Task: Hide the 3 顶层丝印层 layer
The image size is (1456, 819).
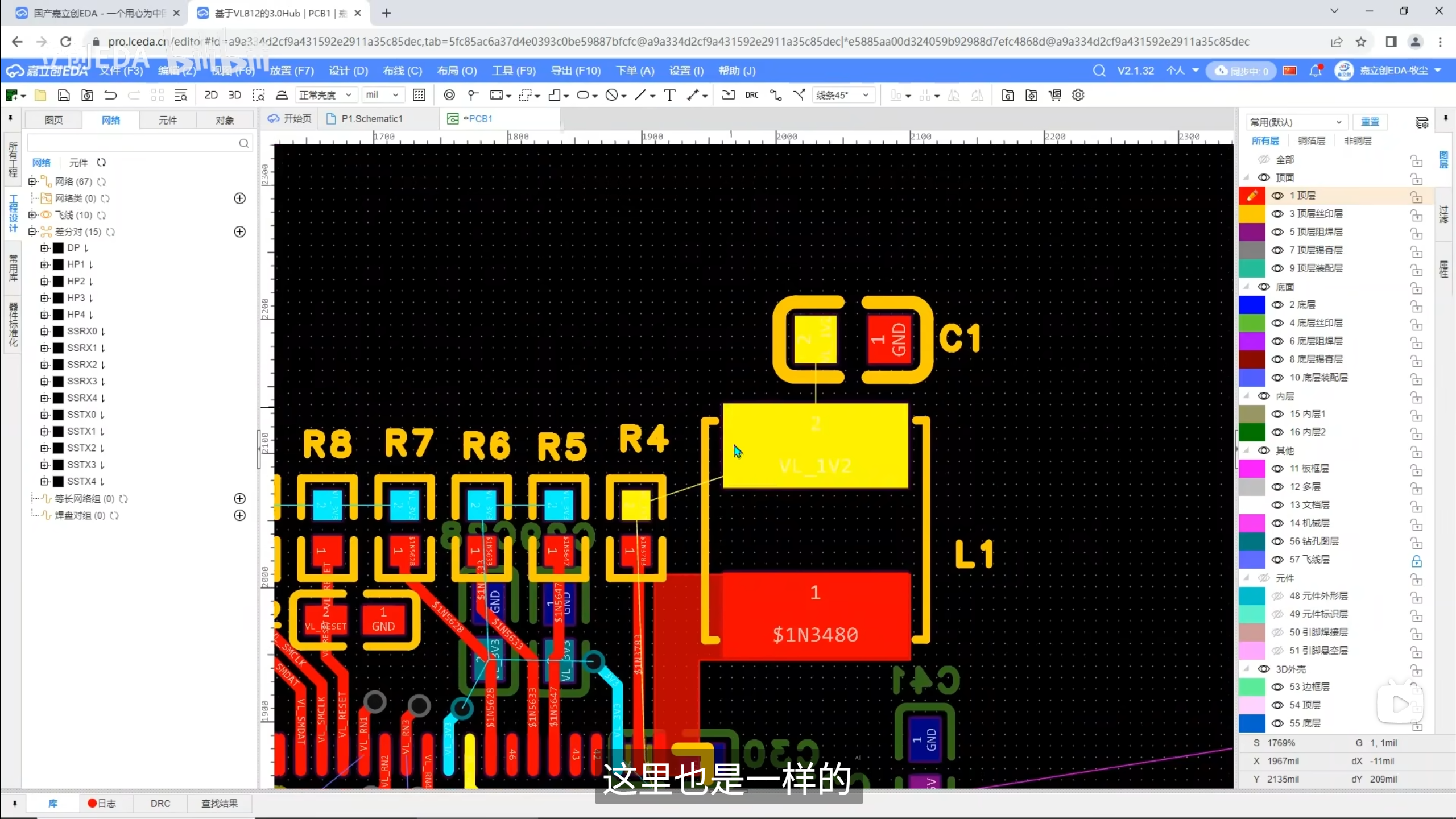Action: [x=1277, y=214]
